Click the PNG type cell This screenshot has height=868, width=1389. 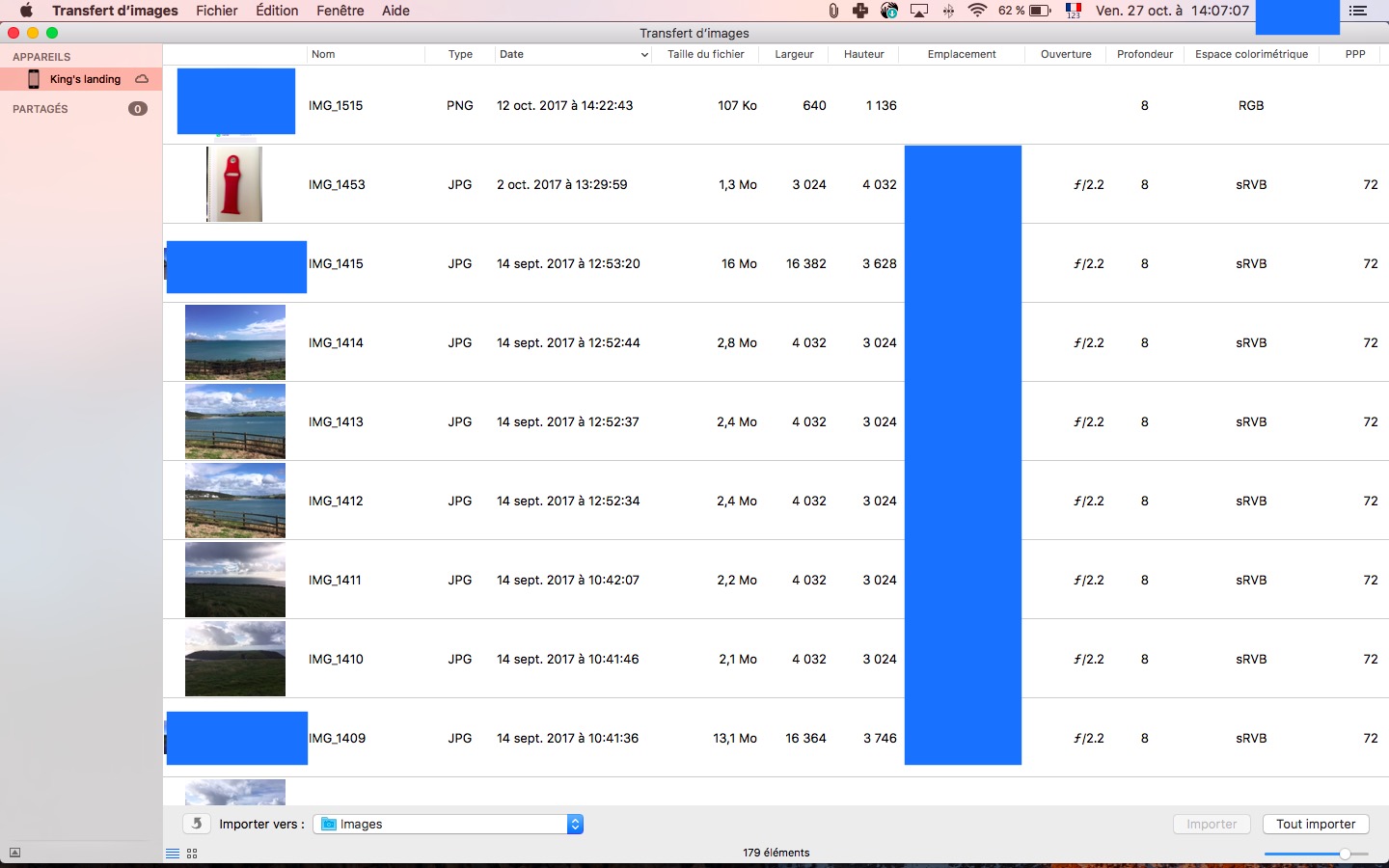click(460, 106)
